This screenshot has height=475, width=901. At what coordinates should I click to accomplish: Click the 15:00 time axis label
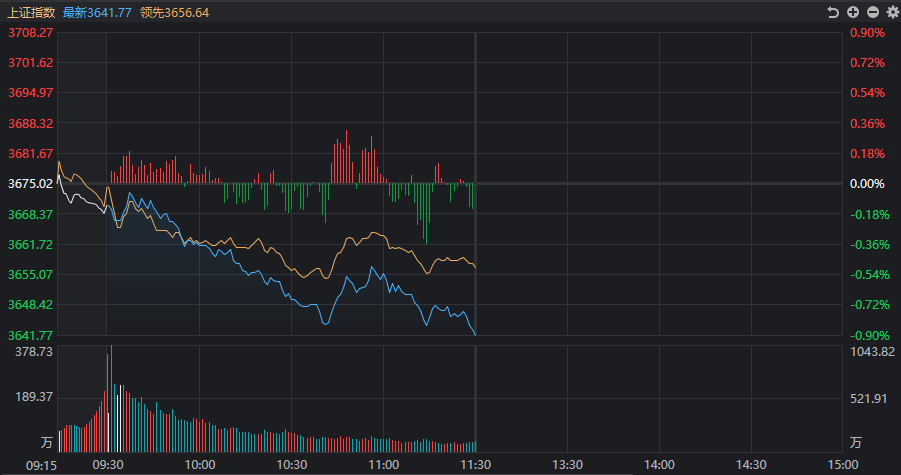[843, 465]
